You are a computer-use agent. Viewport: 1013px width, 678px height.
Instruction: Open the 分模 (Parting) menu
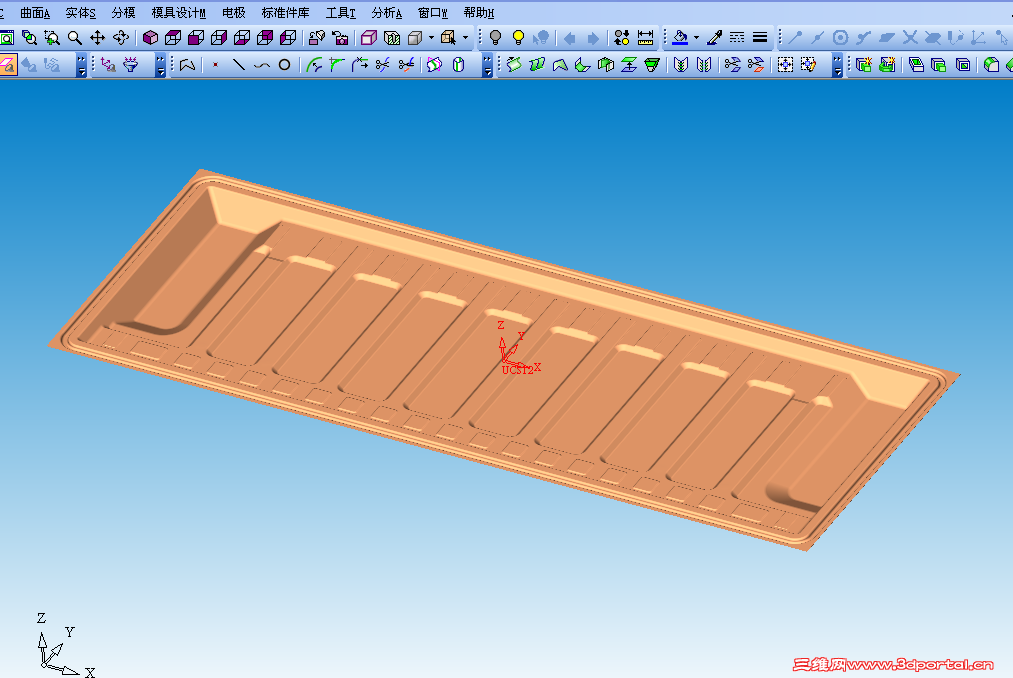(123, 13)
